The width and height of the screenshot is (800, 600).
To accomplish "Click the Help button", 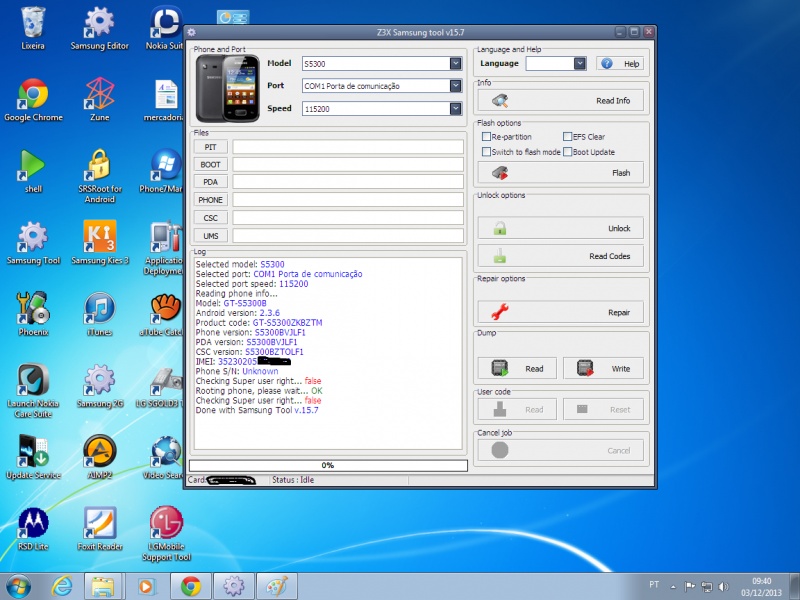I will point(620,64).
